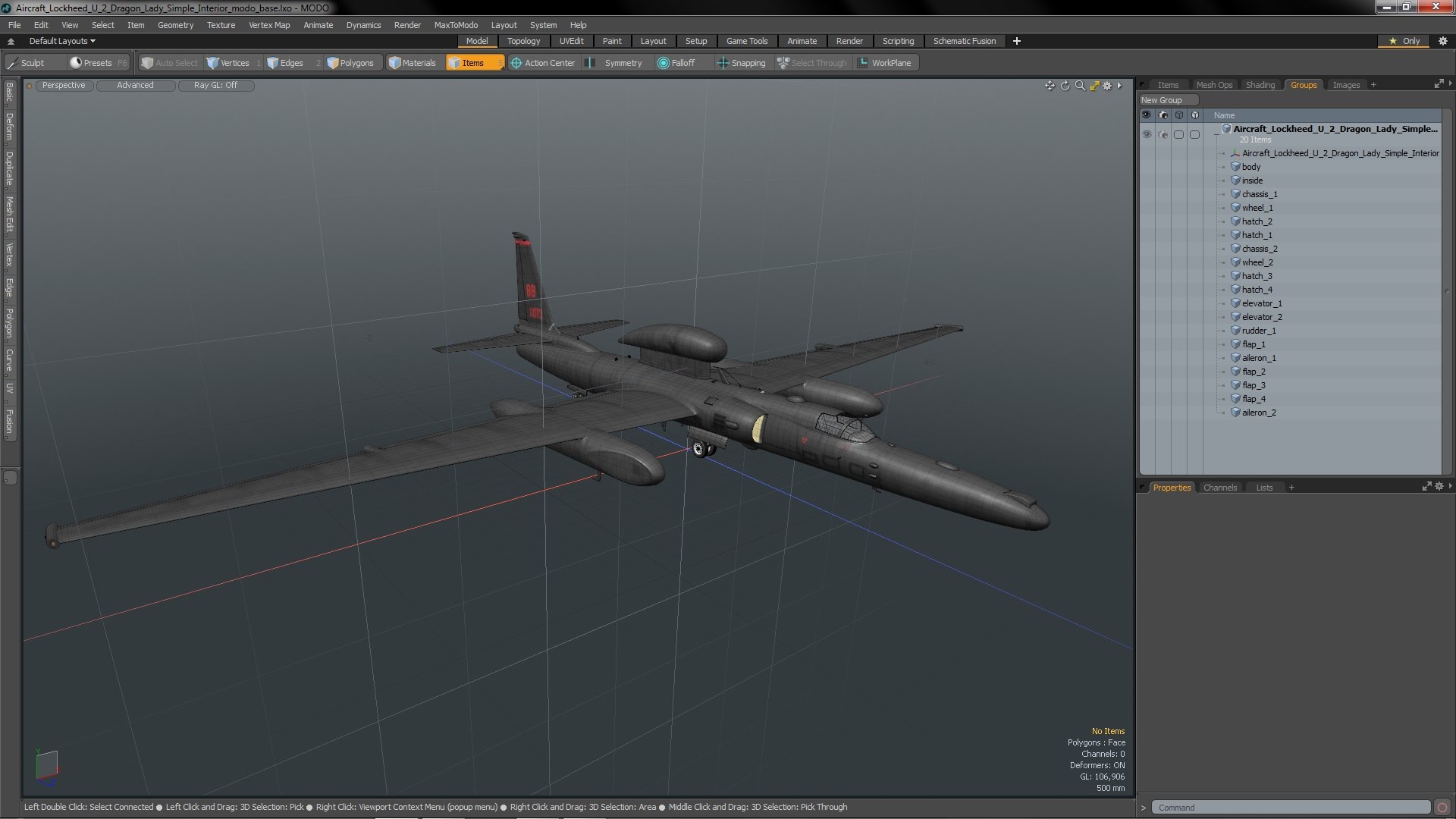Screen dimensions: 1456x819
Task: Maximize the Properties panel with expand arrows
Action: (x=1426, y=487)
